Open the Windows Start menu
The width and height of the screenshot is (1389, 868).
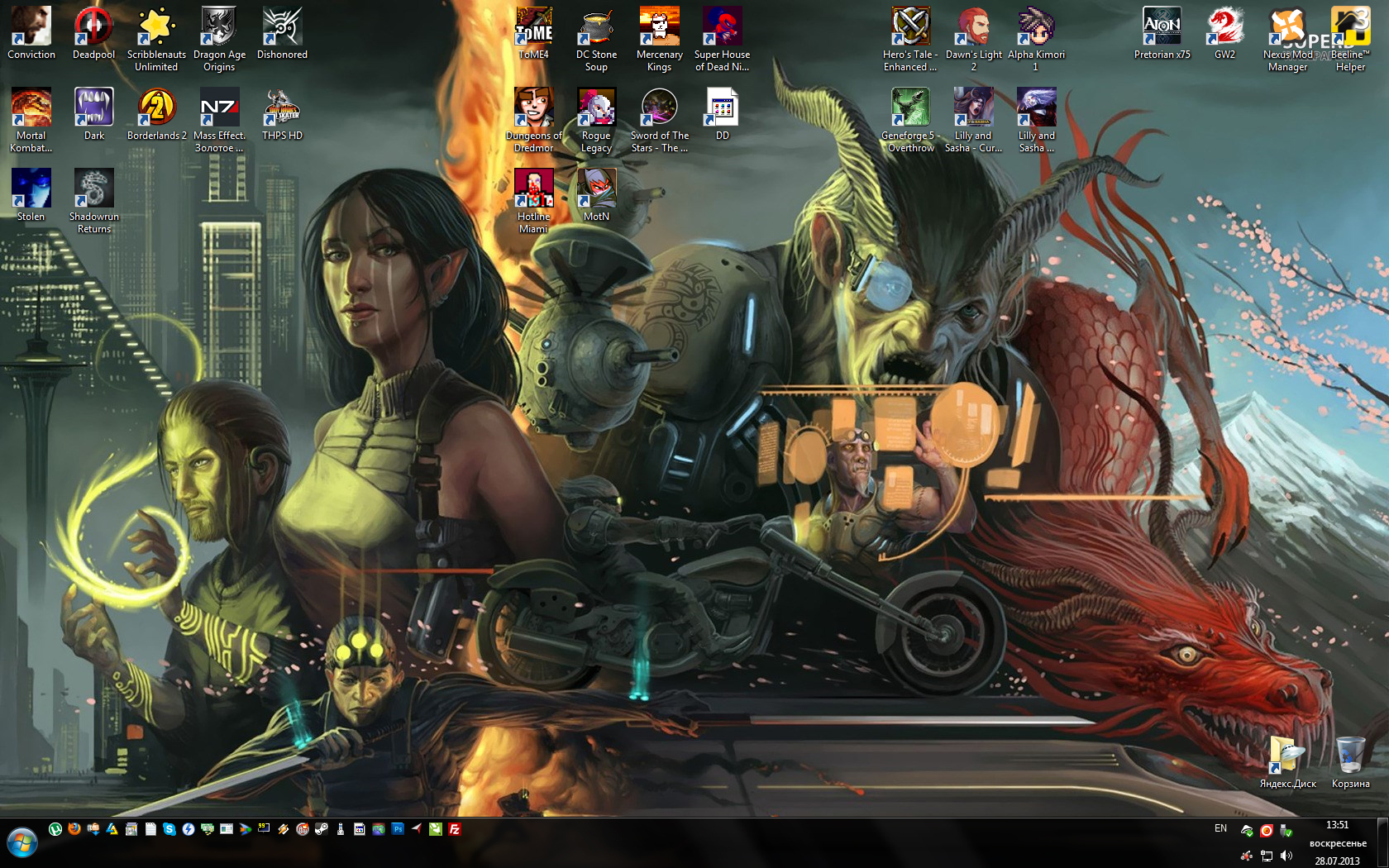pos(22,843)
